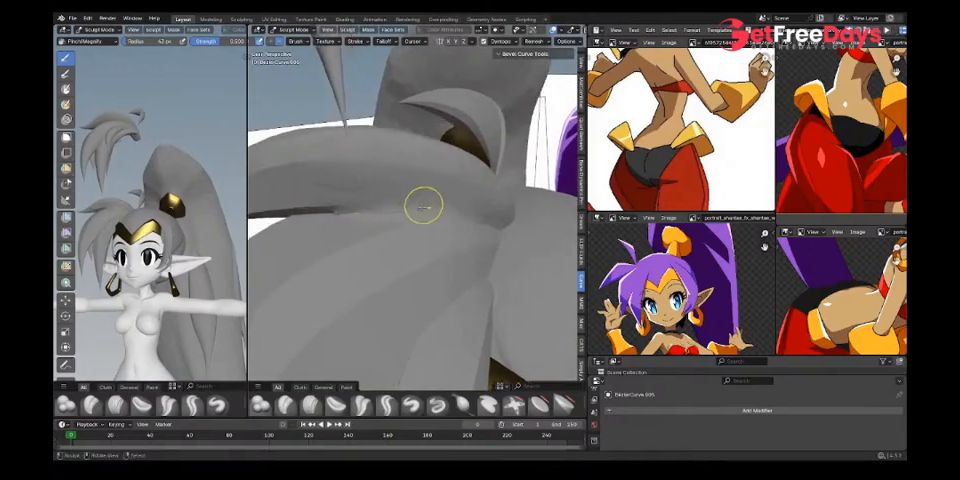Open the Stroke settings dropdown
This screenshot has height=480, width=960.
(x=356, y=42)
